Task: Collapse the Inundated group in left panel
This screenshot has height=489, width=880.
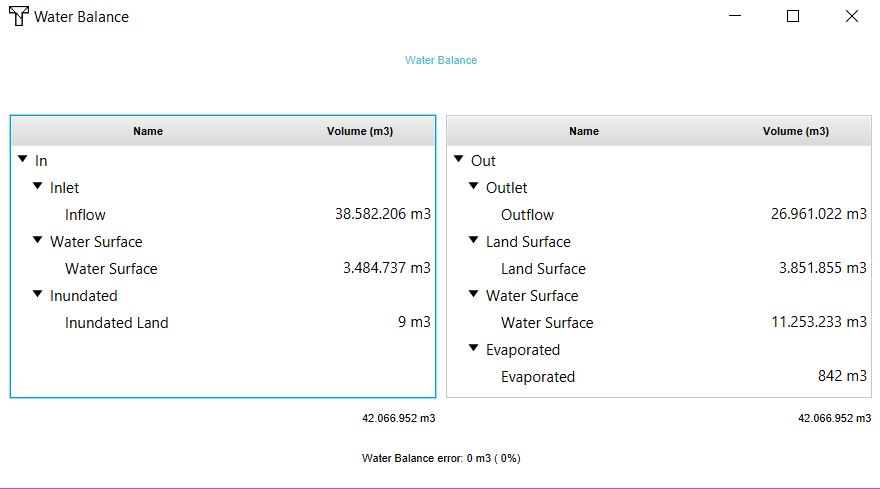Action: pyautogui.click(x=38, y=294)
